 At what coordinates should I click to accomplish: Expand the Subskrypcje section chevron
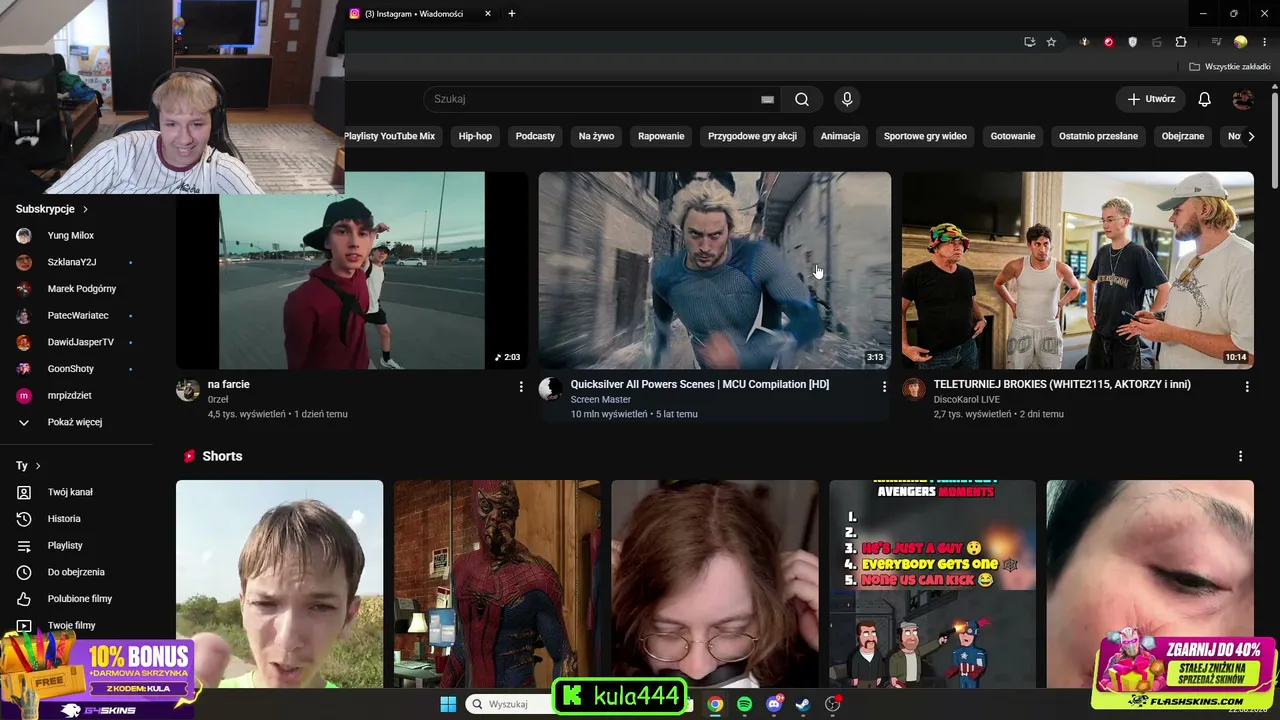coord(85,209)
